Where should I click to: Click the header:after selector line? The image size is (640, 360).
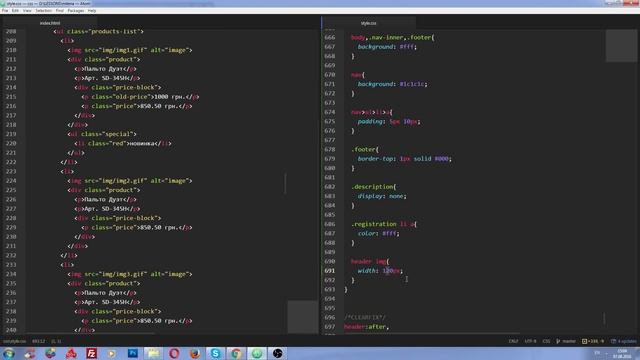[367, 327]
